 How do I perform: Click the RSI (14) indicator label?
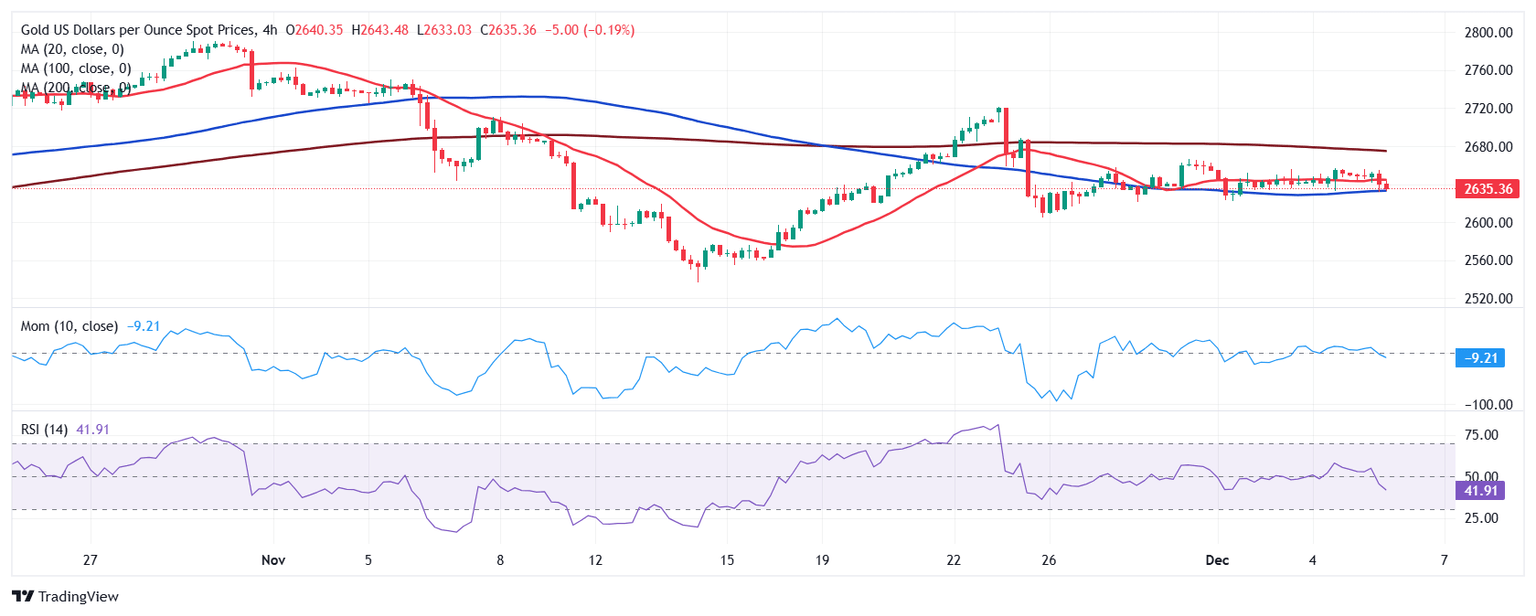[x=44, y=429]
